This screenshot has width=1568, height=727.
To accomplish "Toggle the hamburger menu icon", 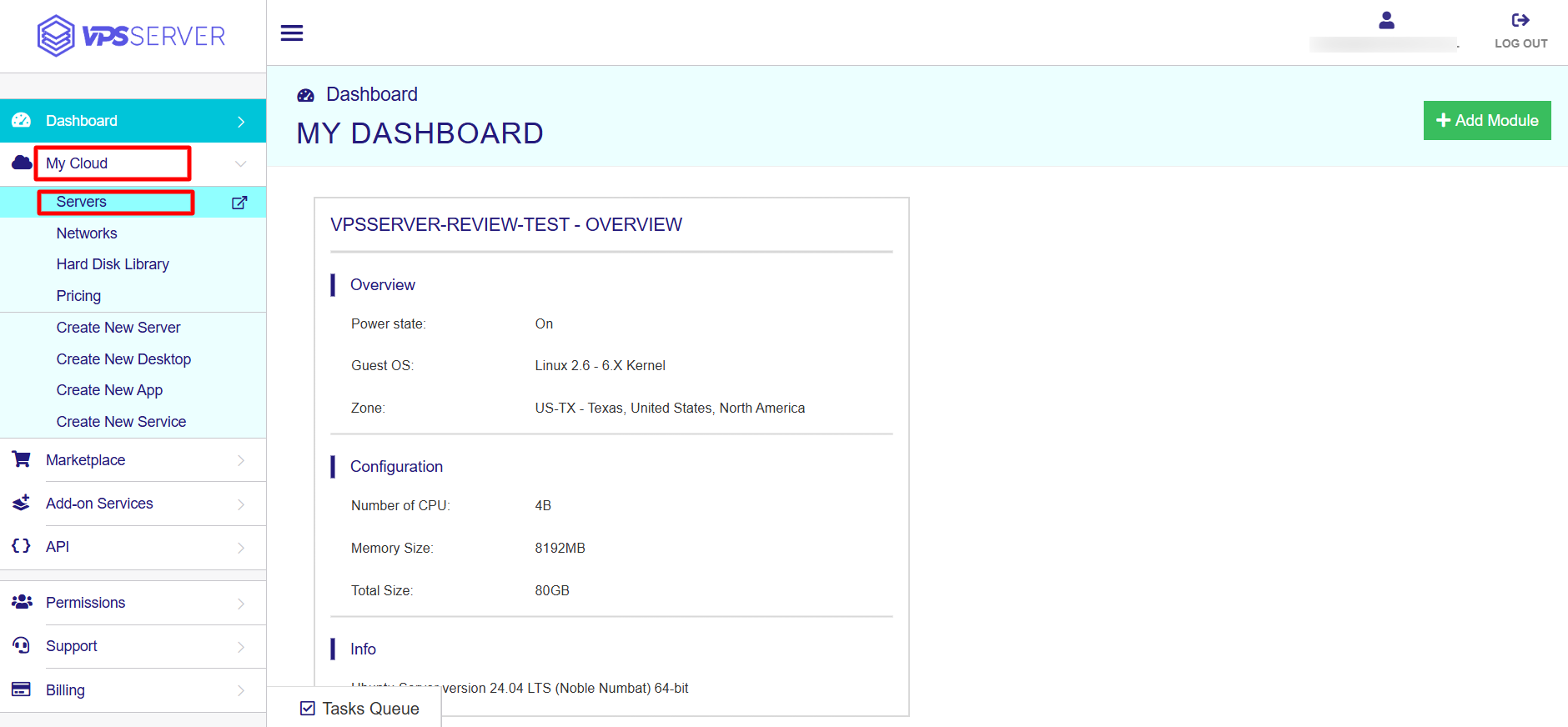I will click(292, 33).
